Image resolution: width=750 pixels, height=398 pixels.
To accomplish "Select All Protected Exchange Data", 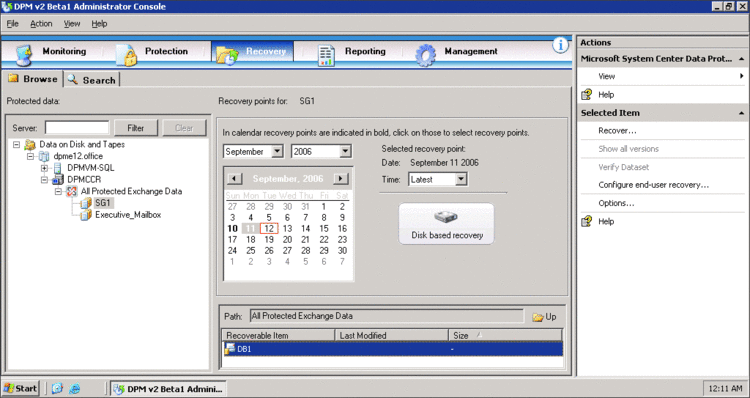I will click(131, 191).
